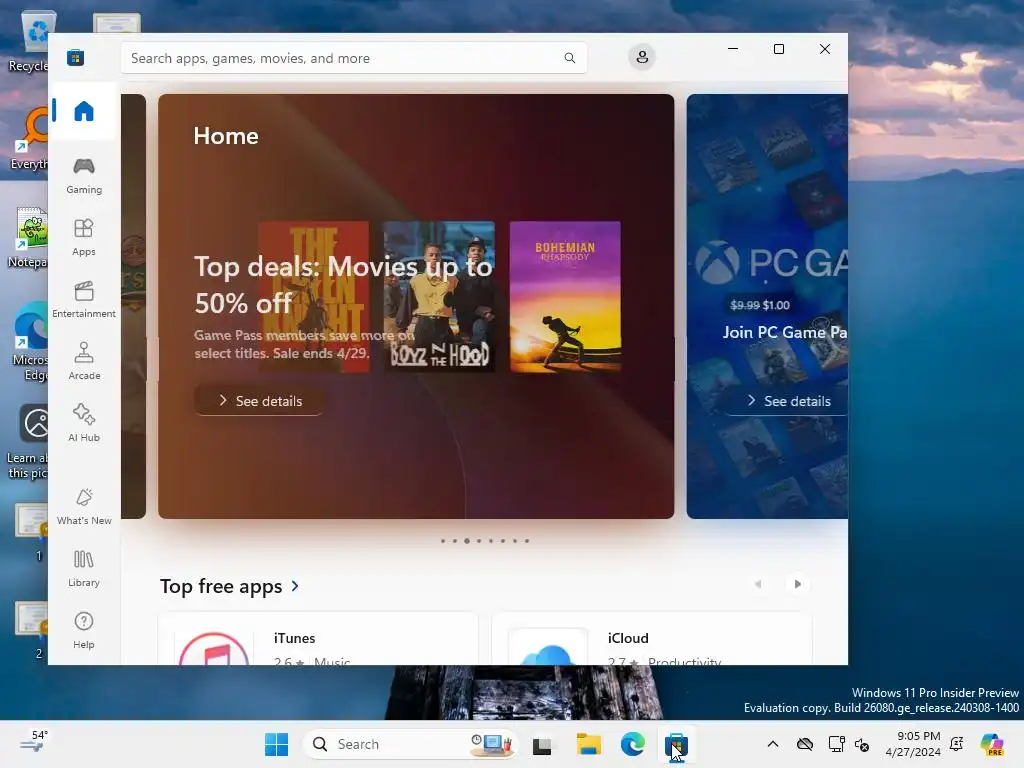Open The Green Knight movie poster

click(x=313, y=297)
